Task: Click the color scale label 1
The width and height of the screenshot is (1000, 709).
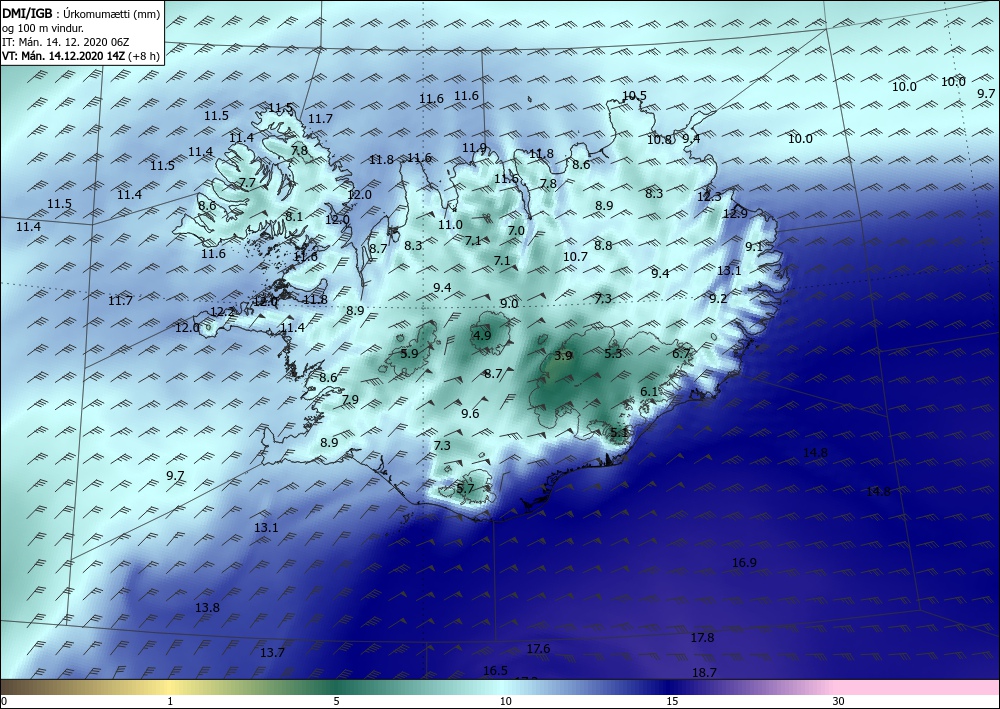Action: point(170,701)
